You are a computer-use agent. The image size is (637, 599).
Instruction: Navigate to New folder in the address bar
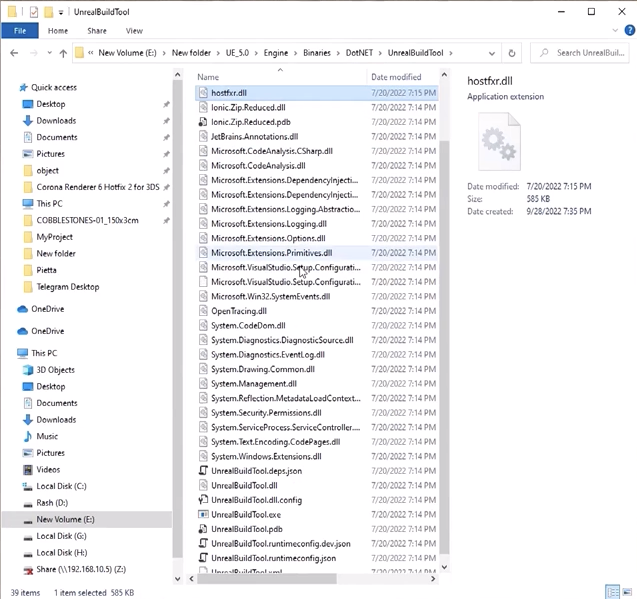click(x=191, y=53)
